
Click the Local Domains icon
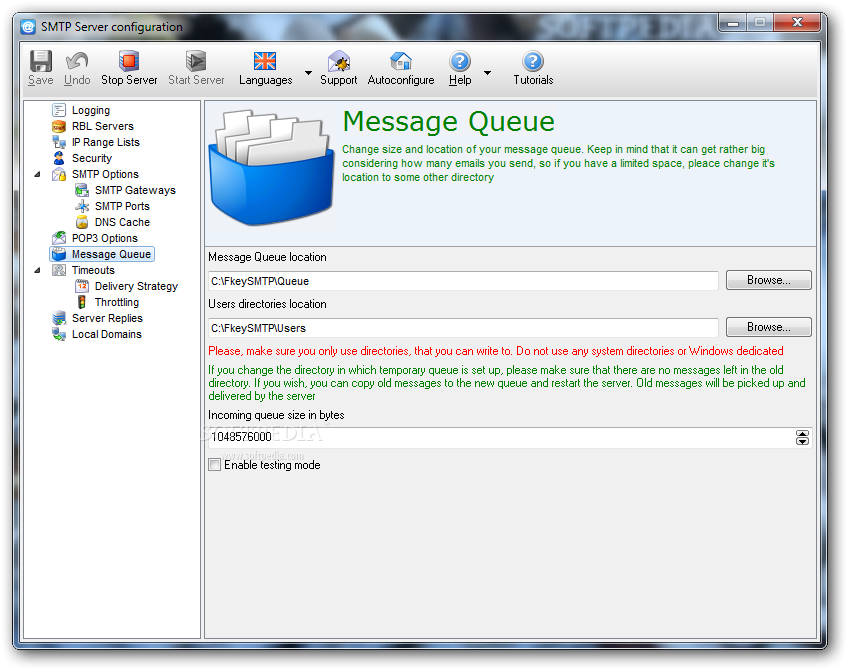59,334
